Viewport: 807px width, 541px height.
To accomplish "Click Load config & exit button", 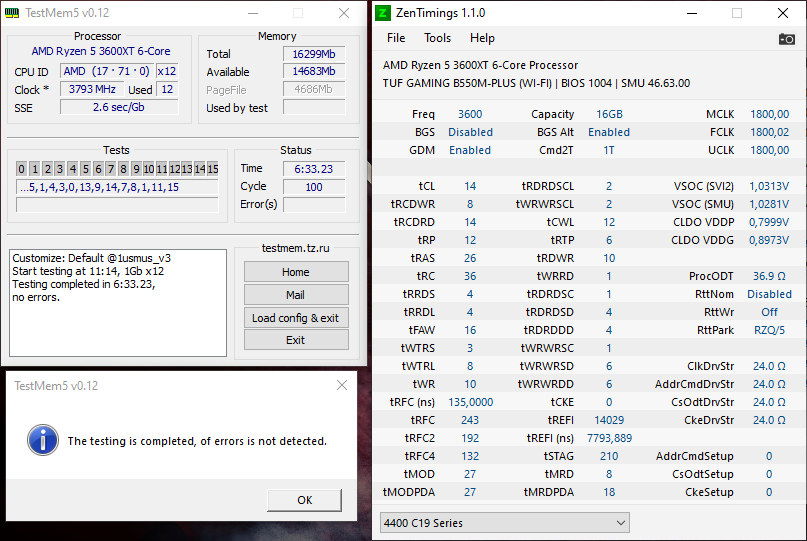I will [296, 318].
